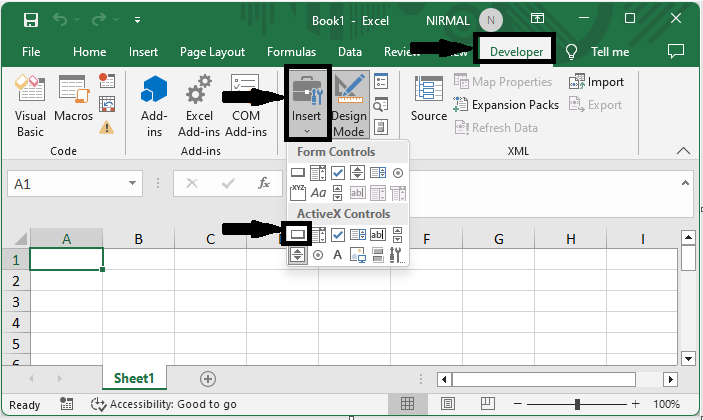Open the Macros dialog

click(74, 99)
